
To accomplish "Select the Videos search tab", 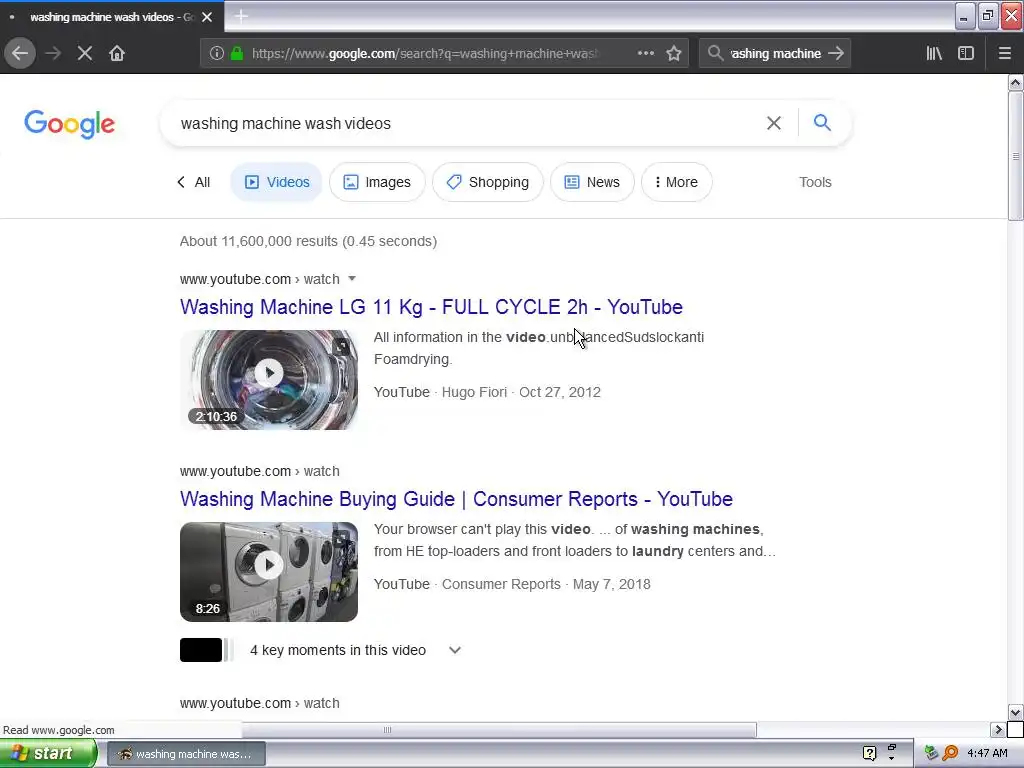I will coord(276,182).
